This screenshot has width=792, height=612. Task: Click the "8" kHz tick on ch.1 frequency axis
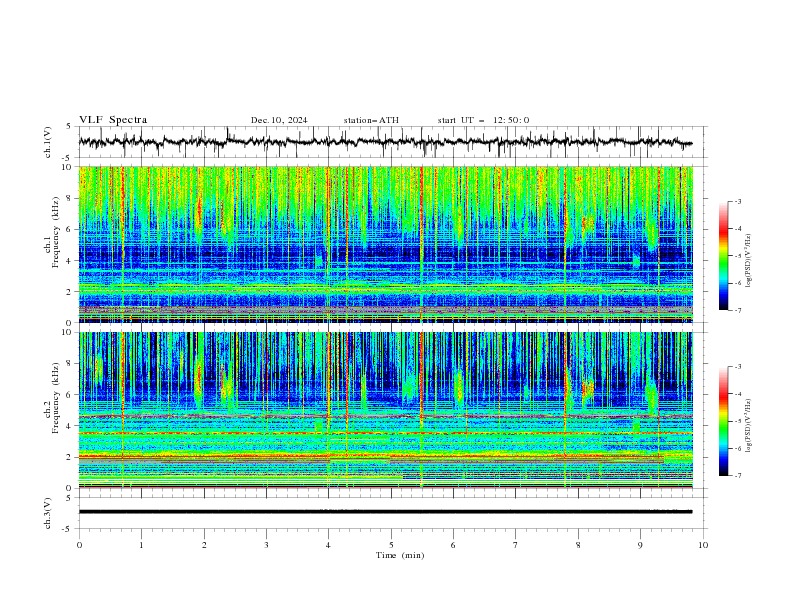click(70, 198)
